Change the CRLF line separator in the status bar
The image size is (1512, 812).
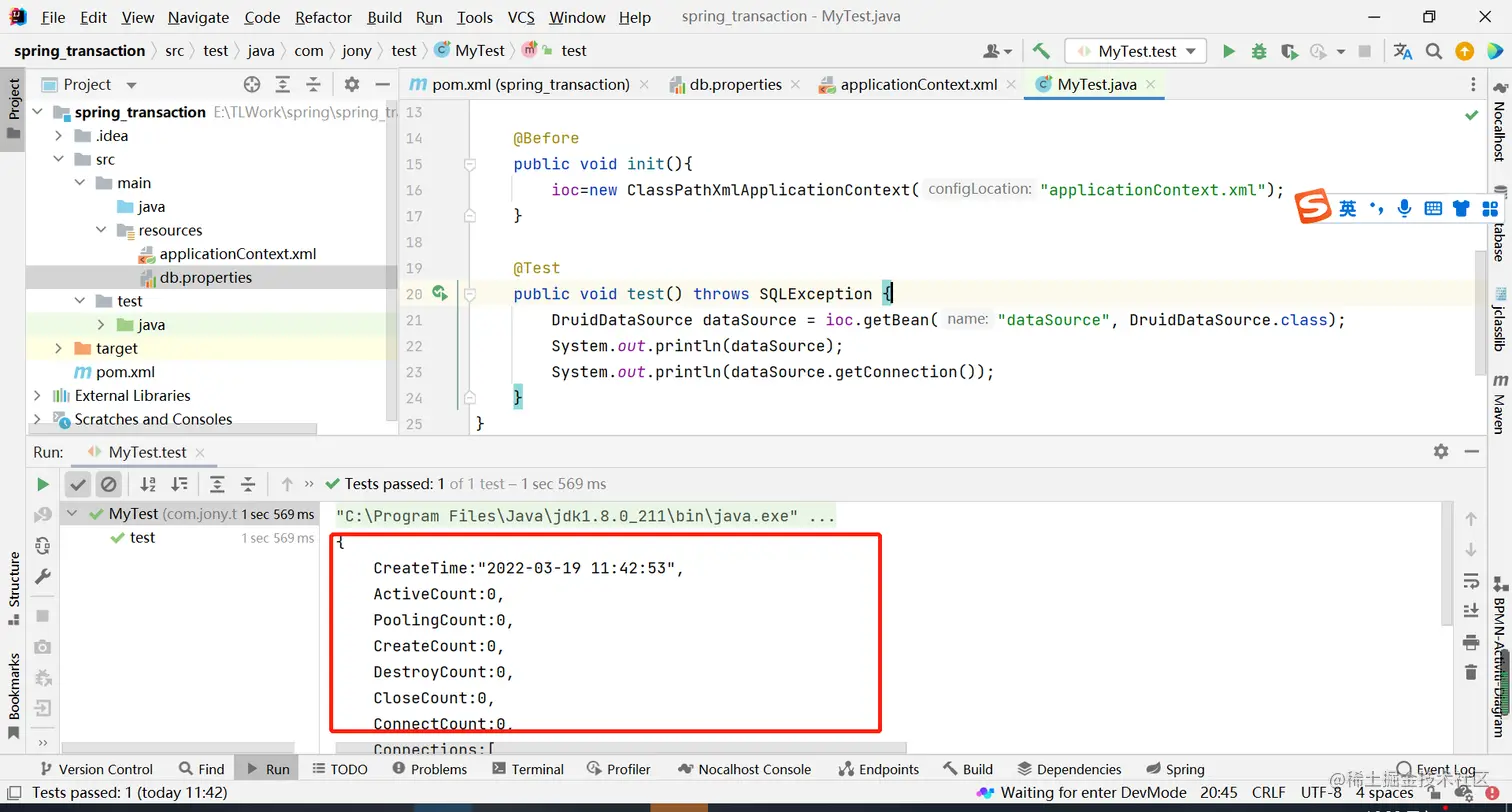(1269, 793)
